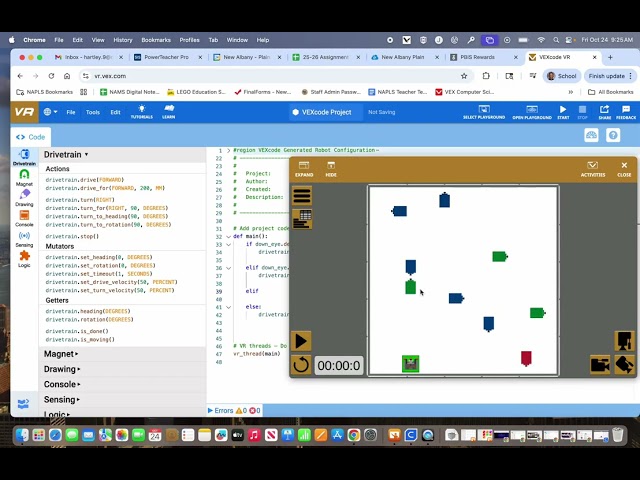
Task: Switch to the Code tab
Action: click(31, 137)
